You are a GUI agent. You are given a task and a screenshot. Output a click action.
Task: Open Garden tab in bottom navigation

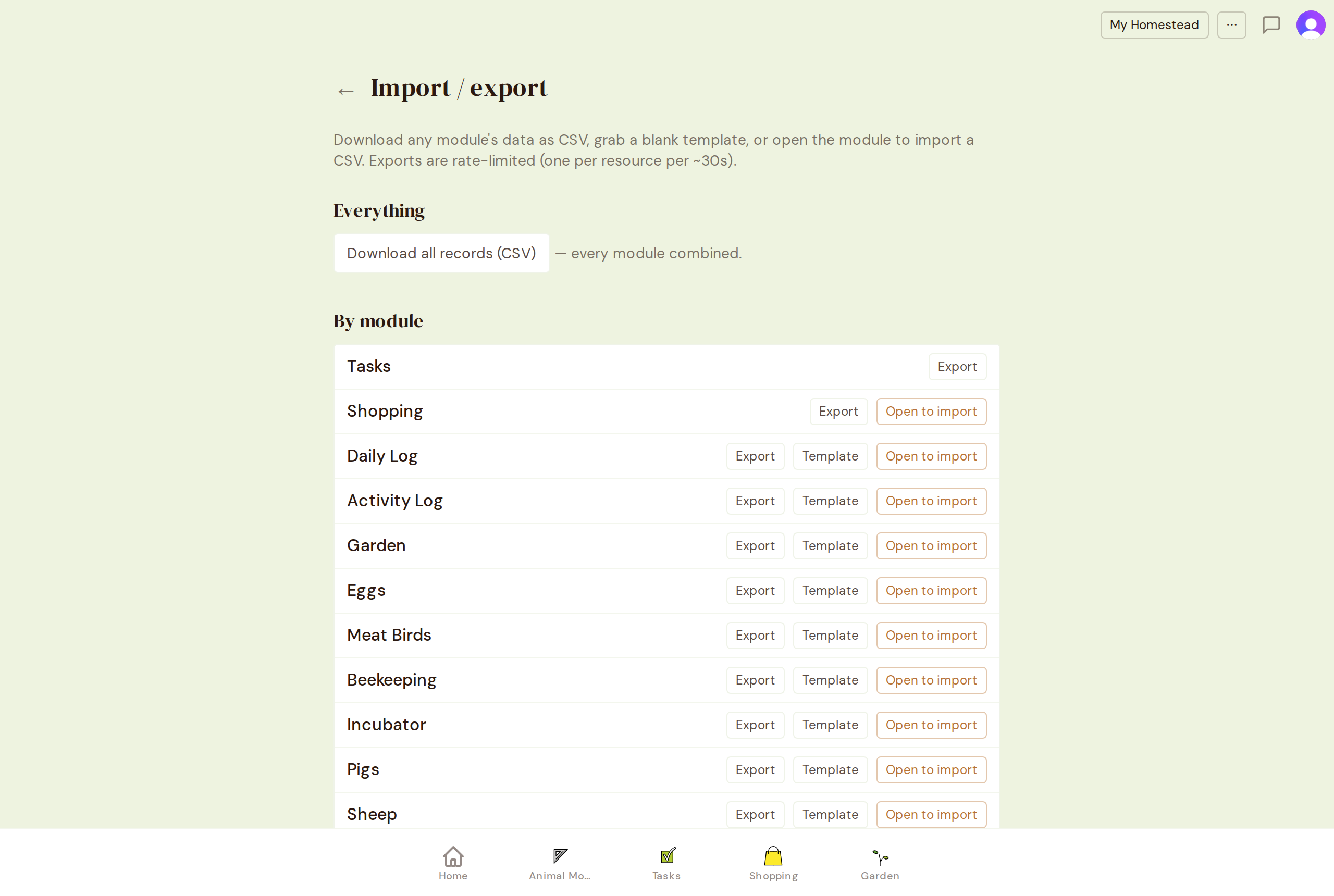point(880,863)
